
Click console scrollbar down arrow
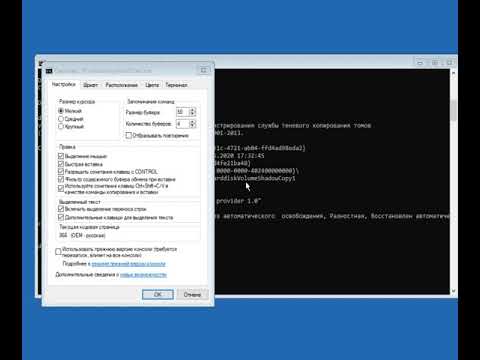453,291
